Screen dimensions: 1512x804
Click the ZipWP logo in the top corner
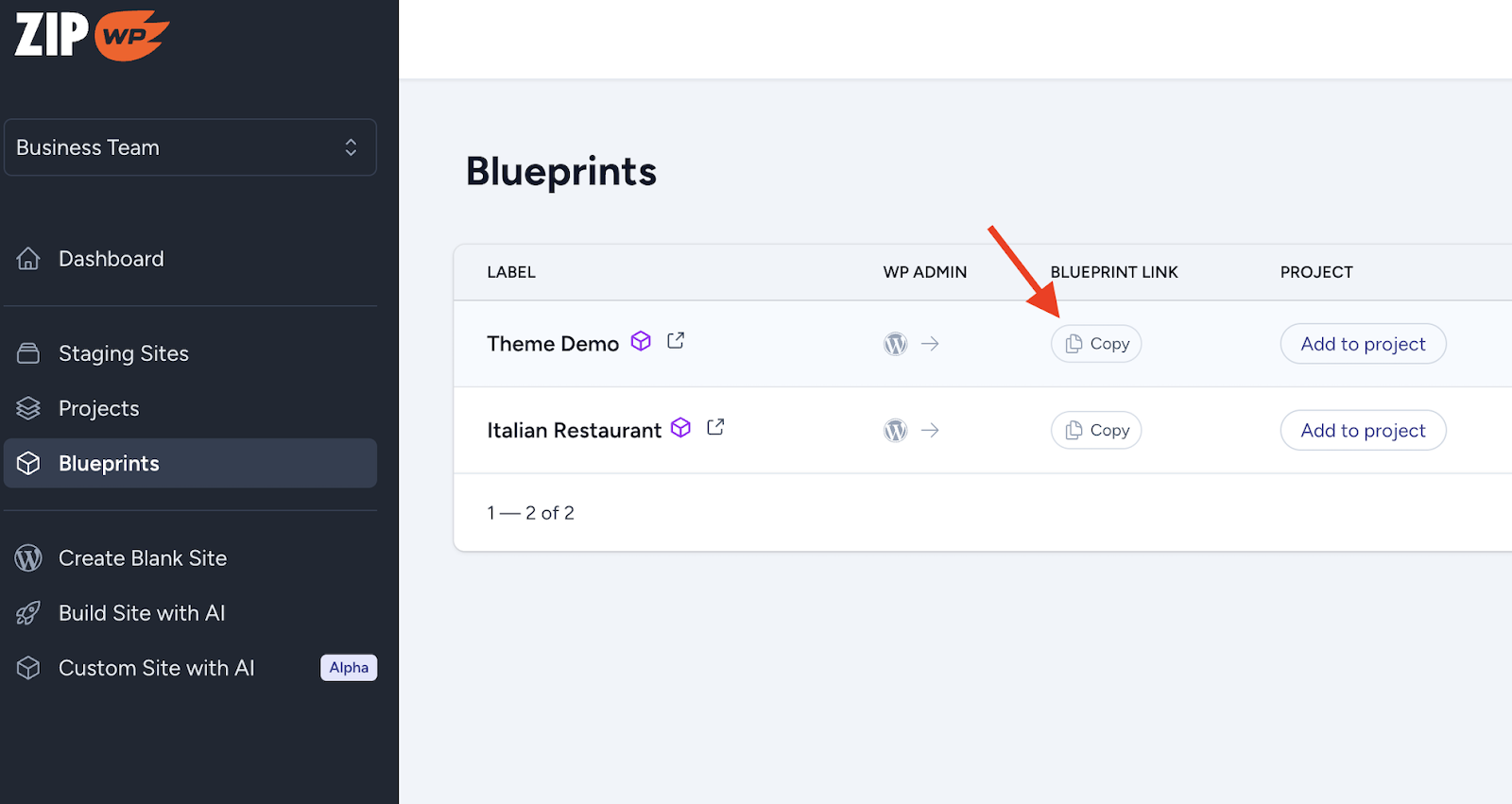pyautogui.click(x=90, y=35)
